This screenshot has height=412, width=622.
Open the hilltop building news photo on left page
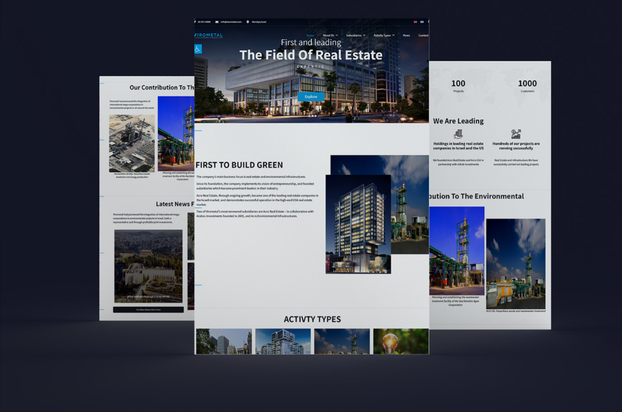pyautogui.click(x=148, y=266)
